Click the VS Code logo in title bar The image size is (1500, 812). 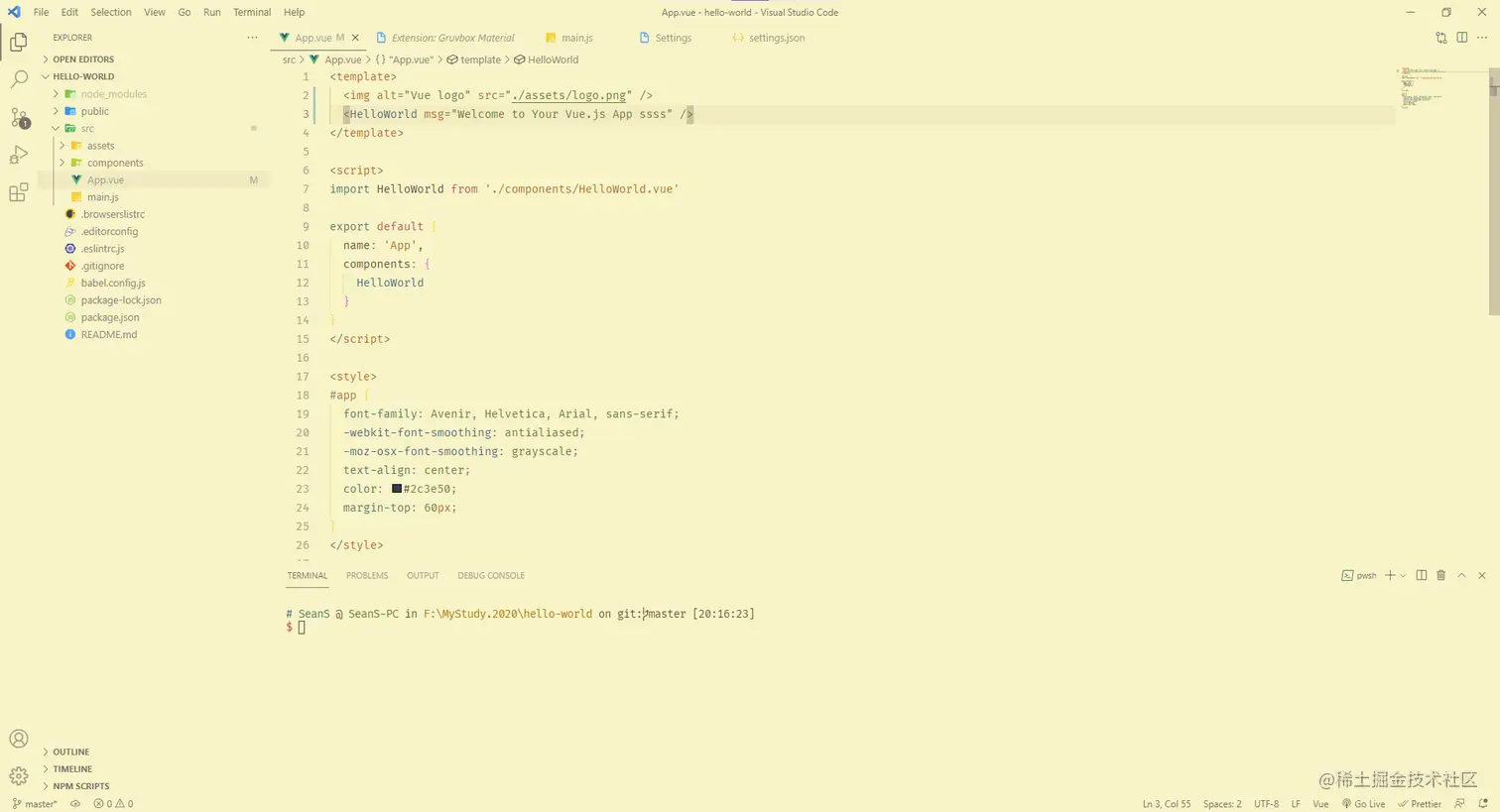(x=14, y=12)
